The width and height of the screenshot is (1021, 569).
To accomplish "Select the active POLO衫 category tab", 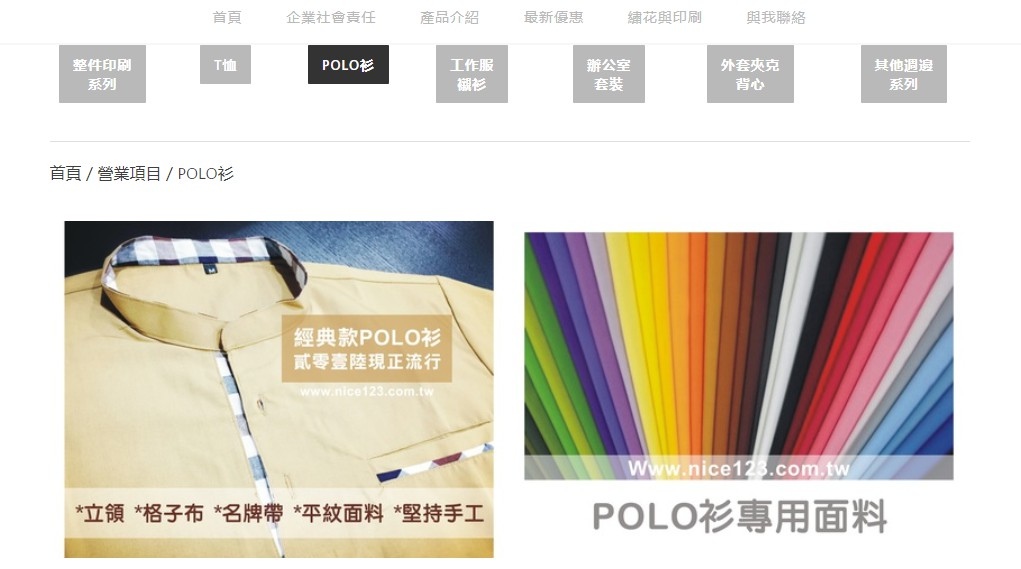I will [348, 64].
